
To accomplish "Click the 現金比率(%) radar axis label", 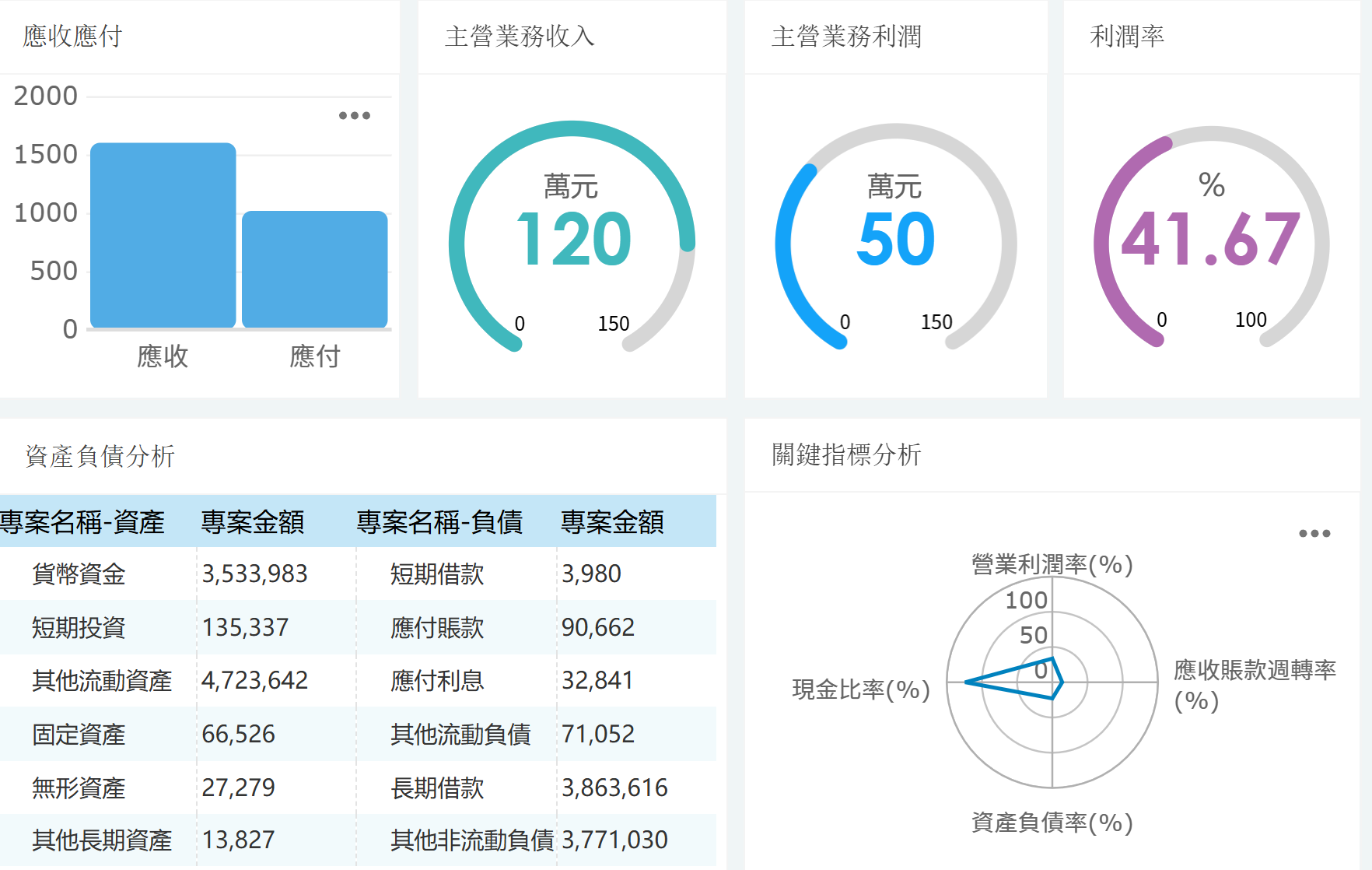I will coord(860,689).
